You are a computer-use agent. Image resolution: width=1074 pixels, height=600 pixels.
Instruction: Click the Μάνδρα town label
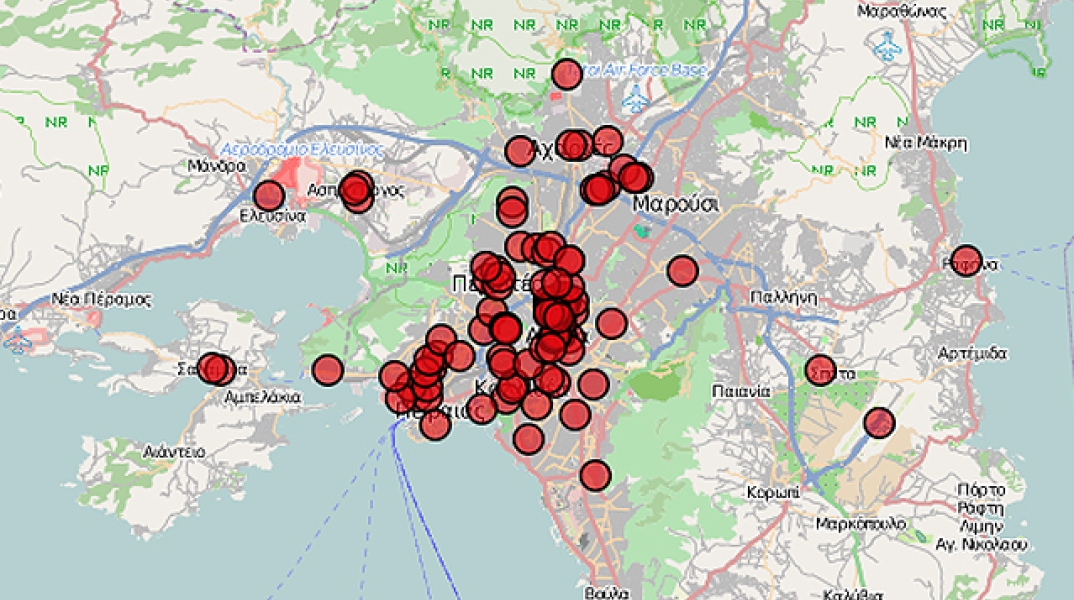pyautogui.click(x=216, y=165)
